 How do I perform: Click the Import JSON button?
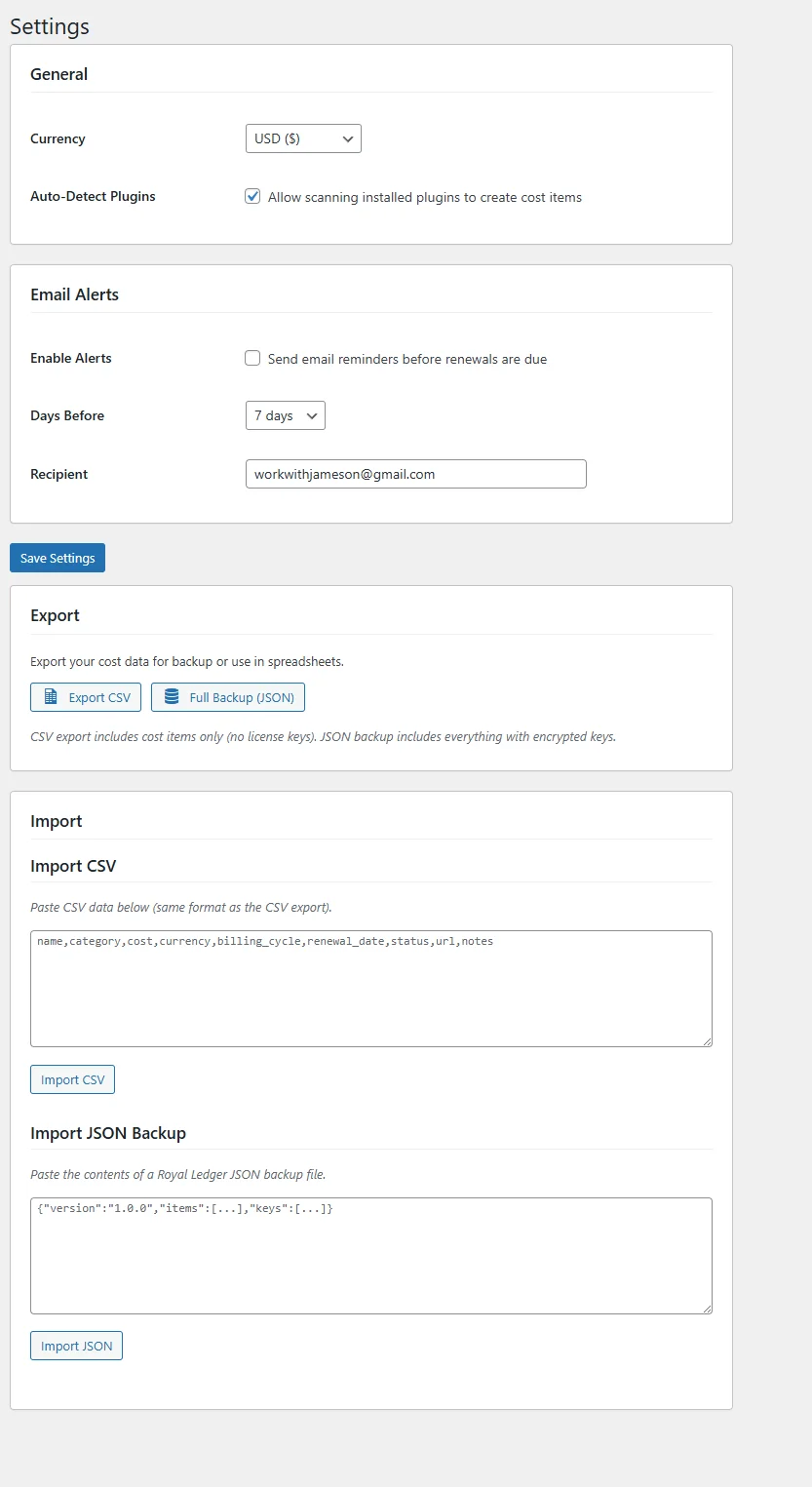(x=76, y=1345)
